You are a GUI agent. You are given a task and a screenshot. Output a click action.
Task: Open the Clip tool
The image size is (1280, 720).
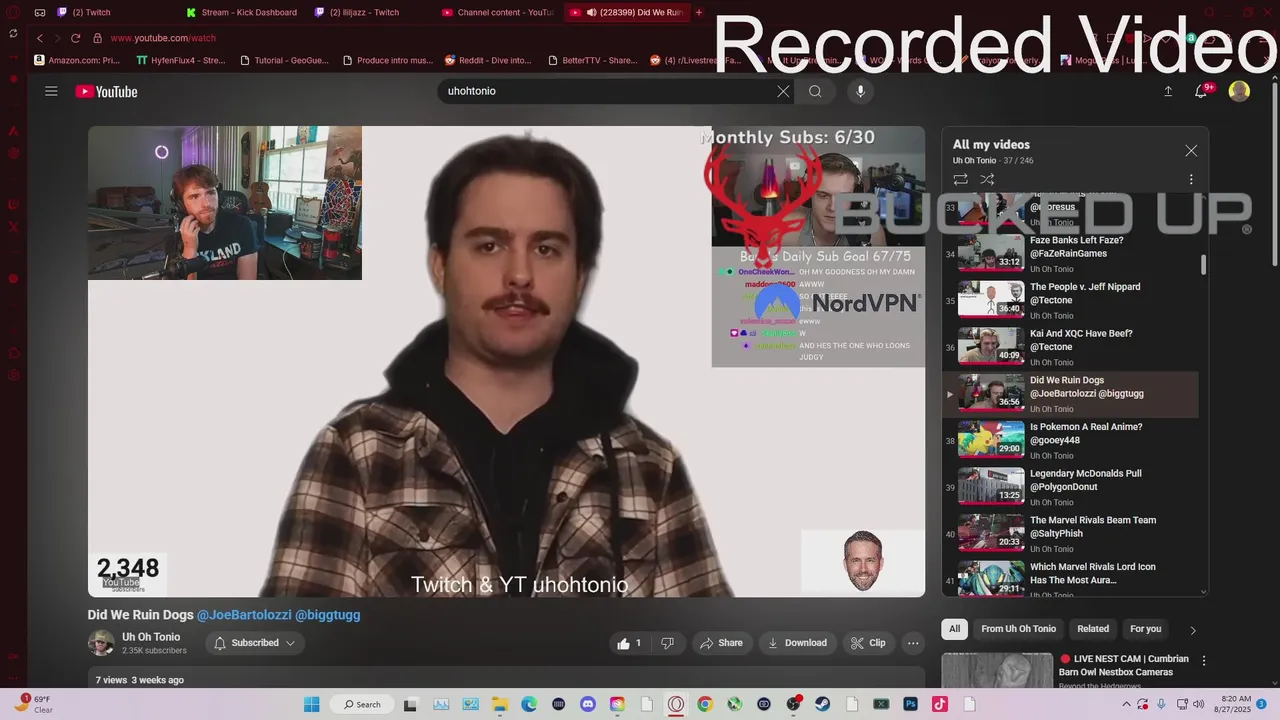click(x=868, y=643)
